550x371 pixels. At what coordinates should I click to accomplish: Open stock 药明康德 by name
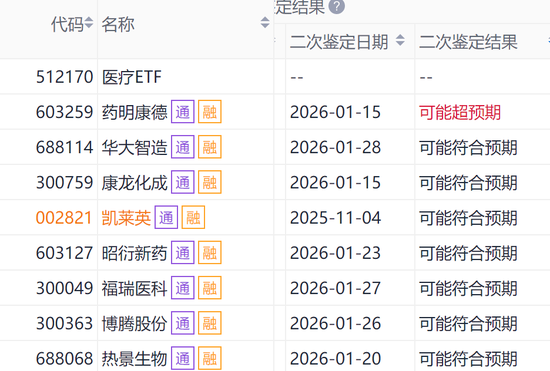click(x=134, y=112)
